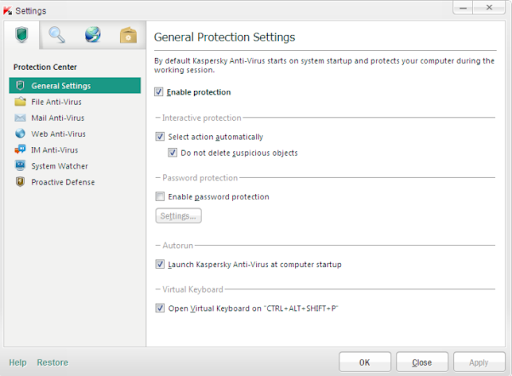512x376 pixels.
Task: Click the password Settings... button
Action: click(x=178, y=216)
